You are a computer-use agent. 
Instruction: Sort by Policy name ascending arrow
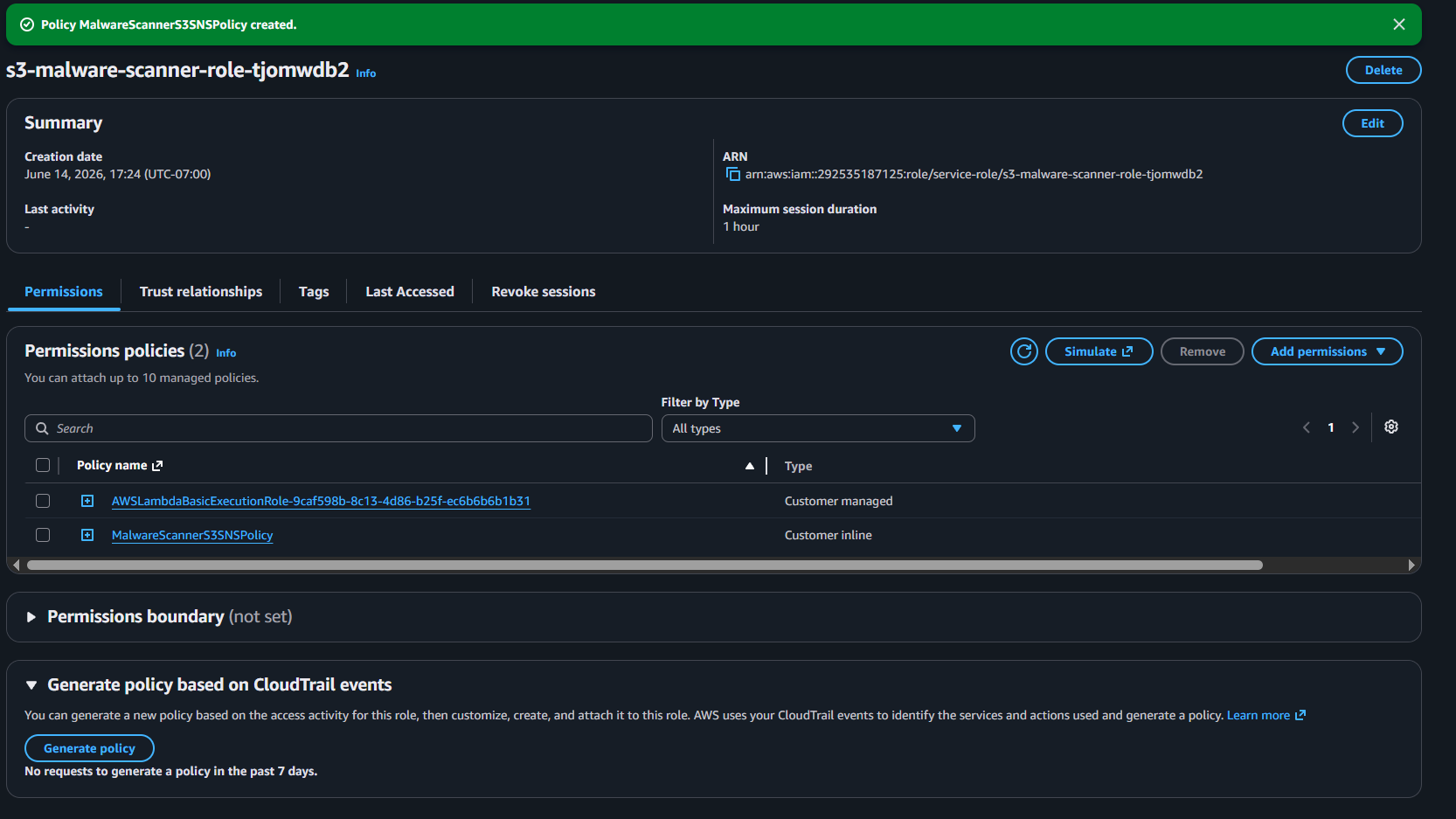750,466
